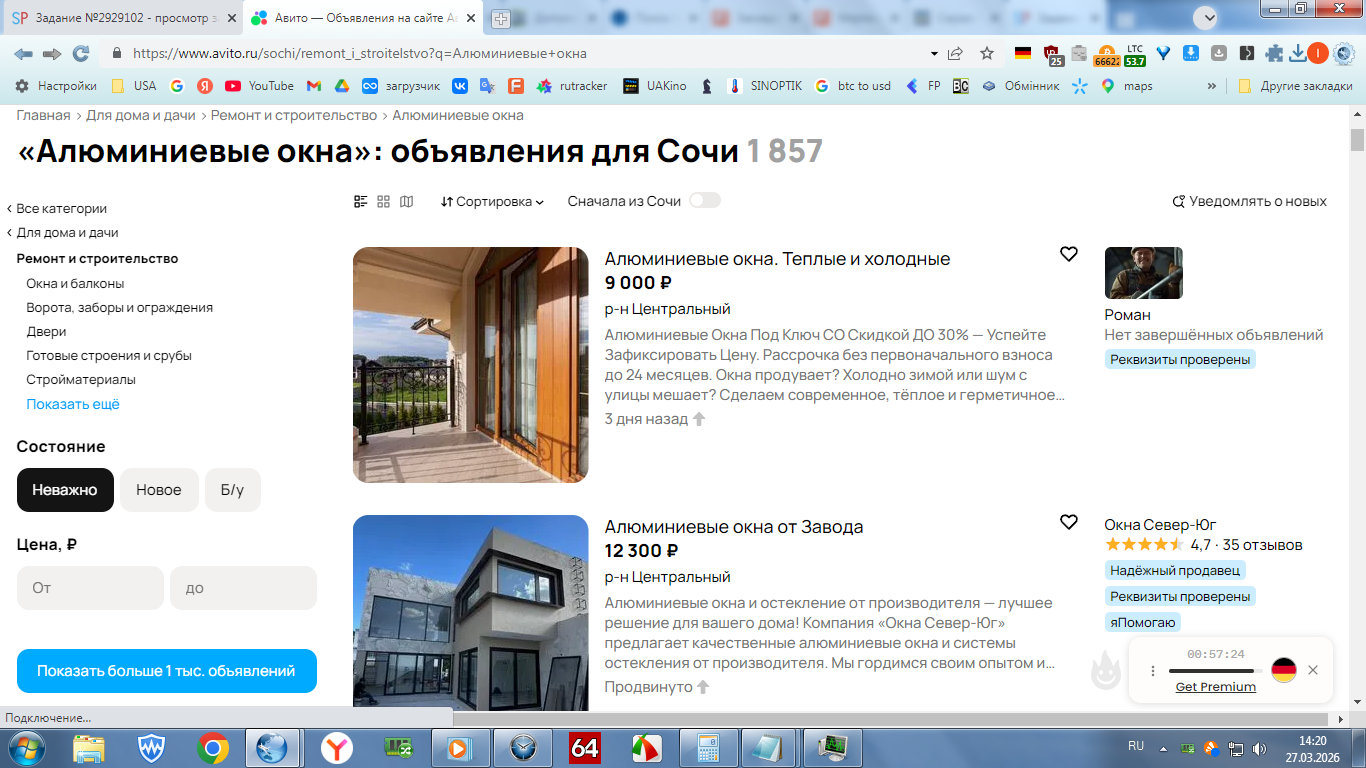Viewport: 1366px width, 768px height.
Task: Open the Yandex bookmark icon
Action: [x=205, y=86]
